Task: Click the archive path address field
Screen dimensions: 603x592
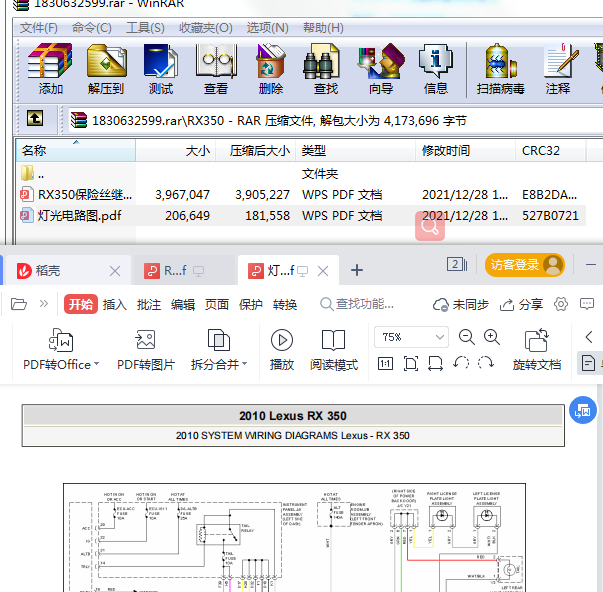Action: point(335,121)
